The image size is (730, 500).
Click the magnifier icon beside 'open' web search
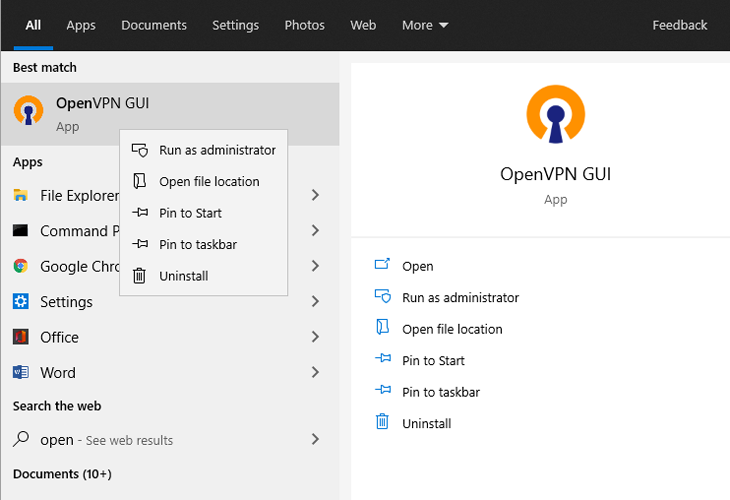(21, 439)
